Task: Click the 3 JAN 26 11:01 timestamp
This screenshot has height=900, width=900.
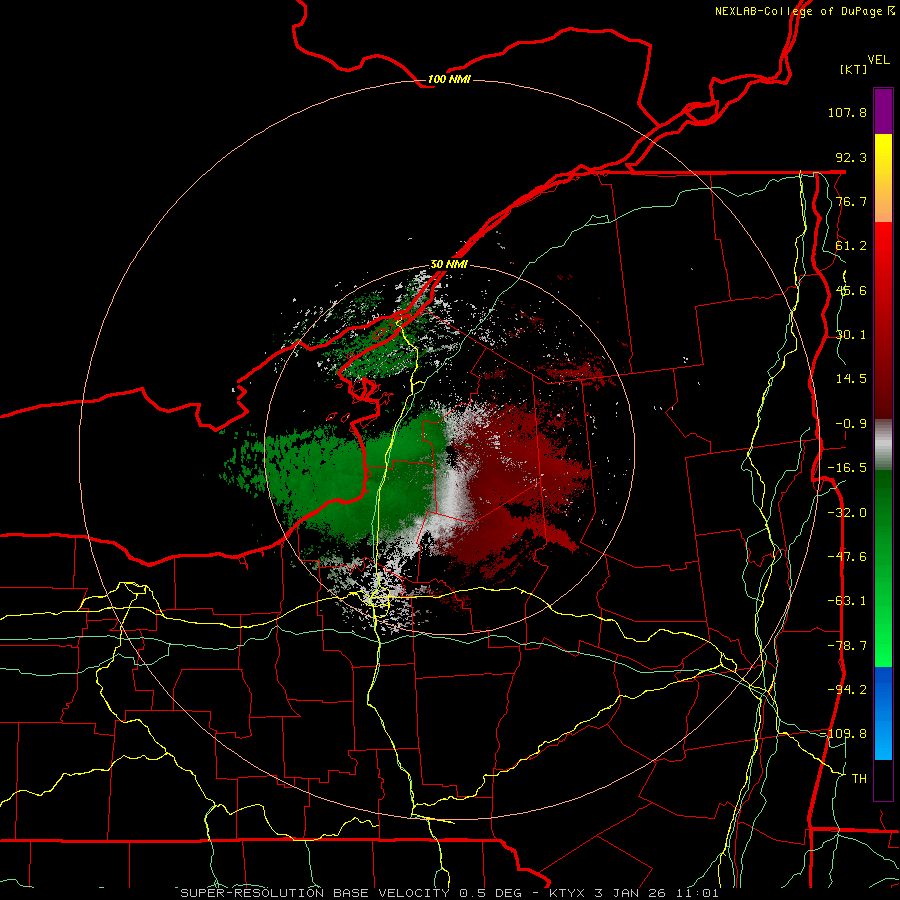Action: 657,893
